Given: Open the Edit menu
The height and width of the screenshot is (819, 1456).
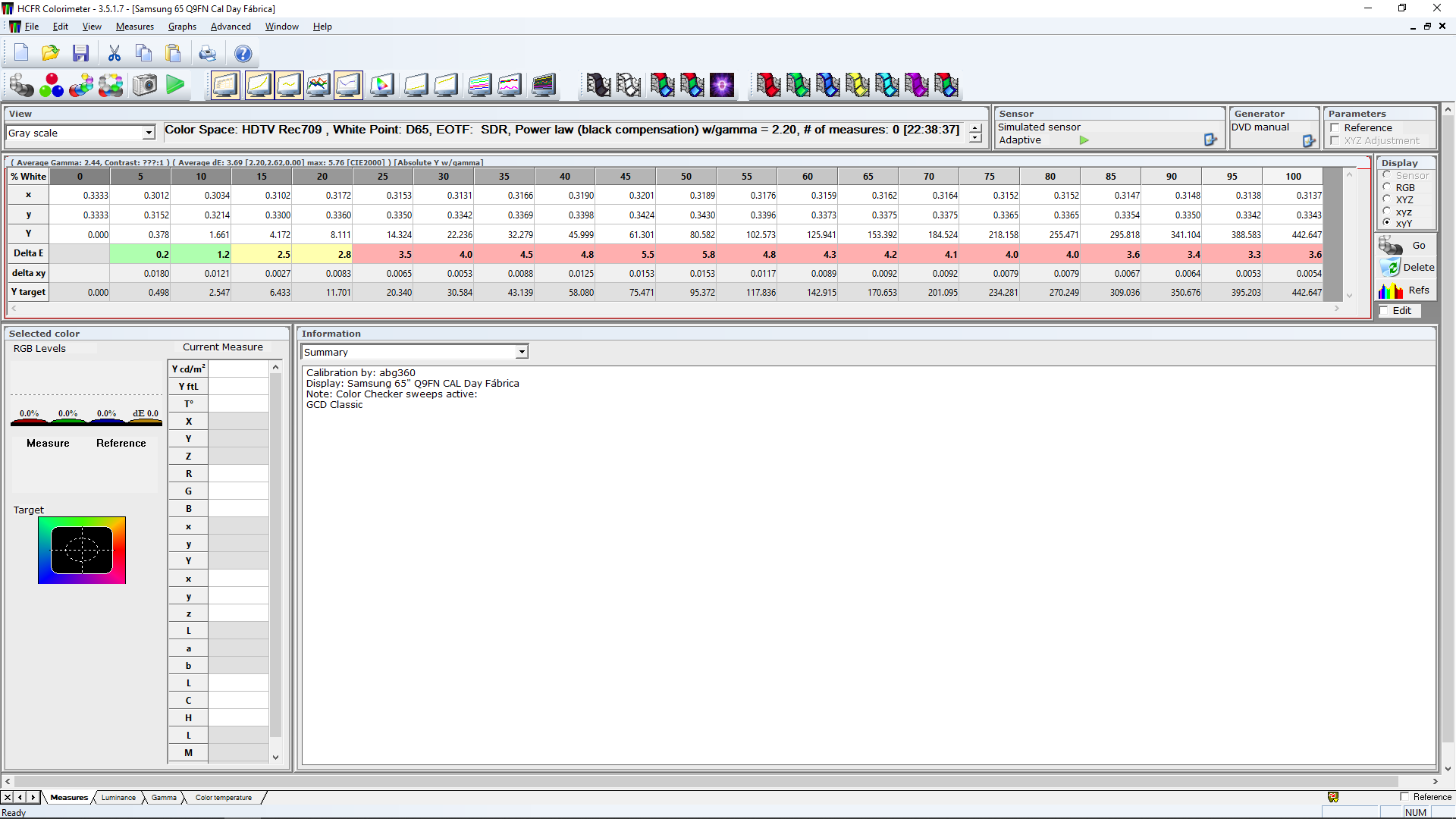Looking at the screenshot, I should 61,27.
